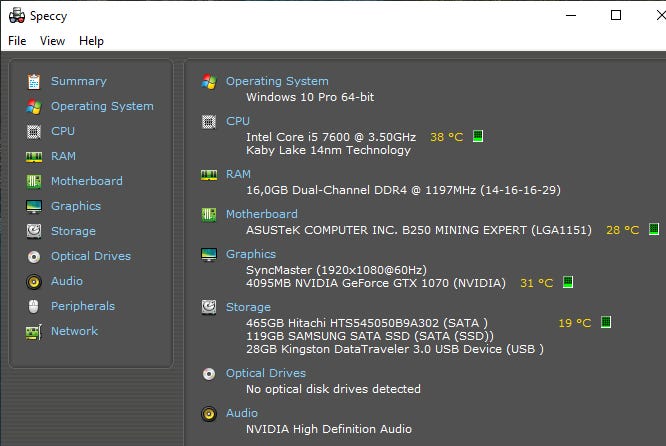This screenshot has width=666, height=446.
Task: Click the 119GB SAMSUNG SATA SSD line
Action: [370, 336]
